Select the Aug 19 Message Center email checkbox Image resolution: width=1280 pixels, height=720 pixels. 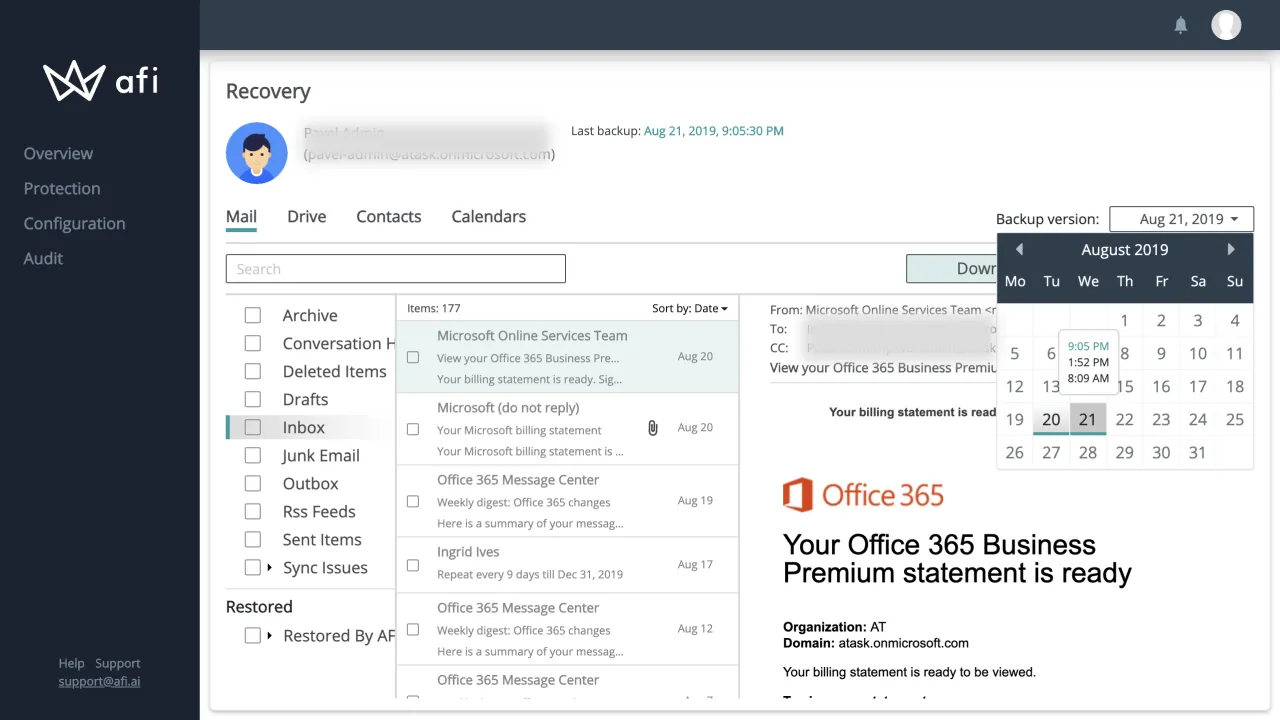tap(413, 501)
